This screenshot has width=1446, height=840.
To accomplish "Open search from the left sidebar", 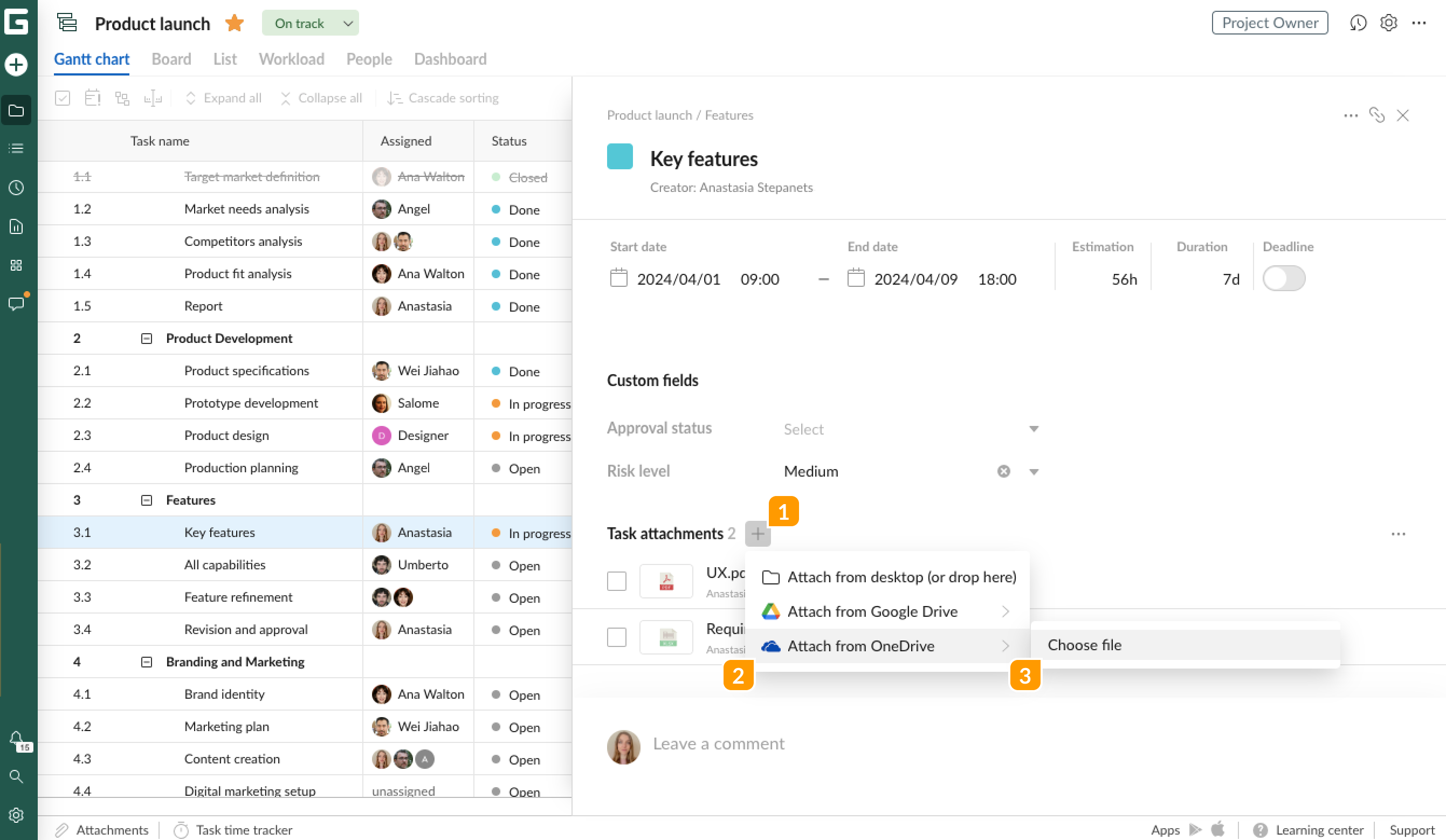I will coord(17,776).
